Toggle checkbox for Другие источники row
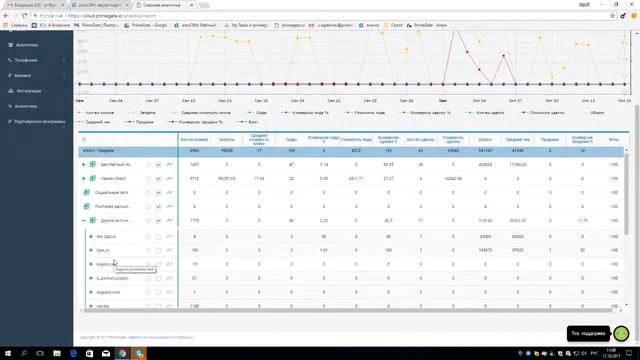The width and height of the screenshot is (640, 360). [158, 220]
